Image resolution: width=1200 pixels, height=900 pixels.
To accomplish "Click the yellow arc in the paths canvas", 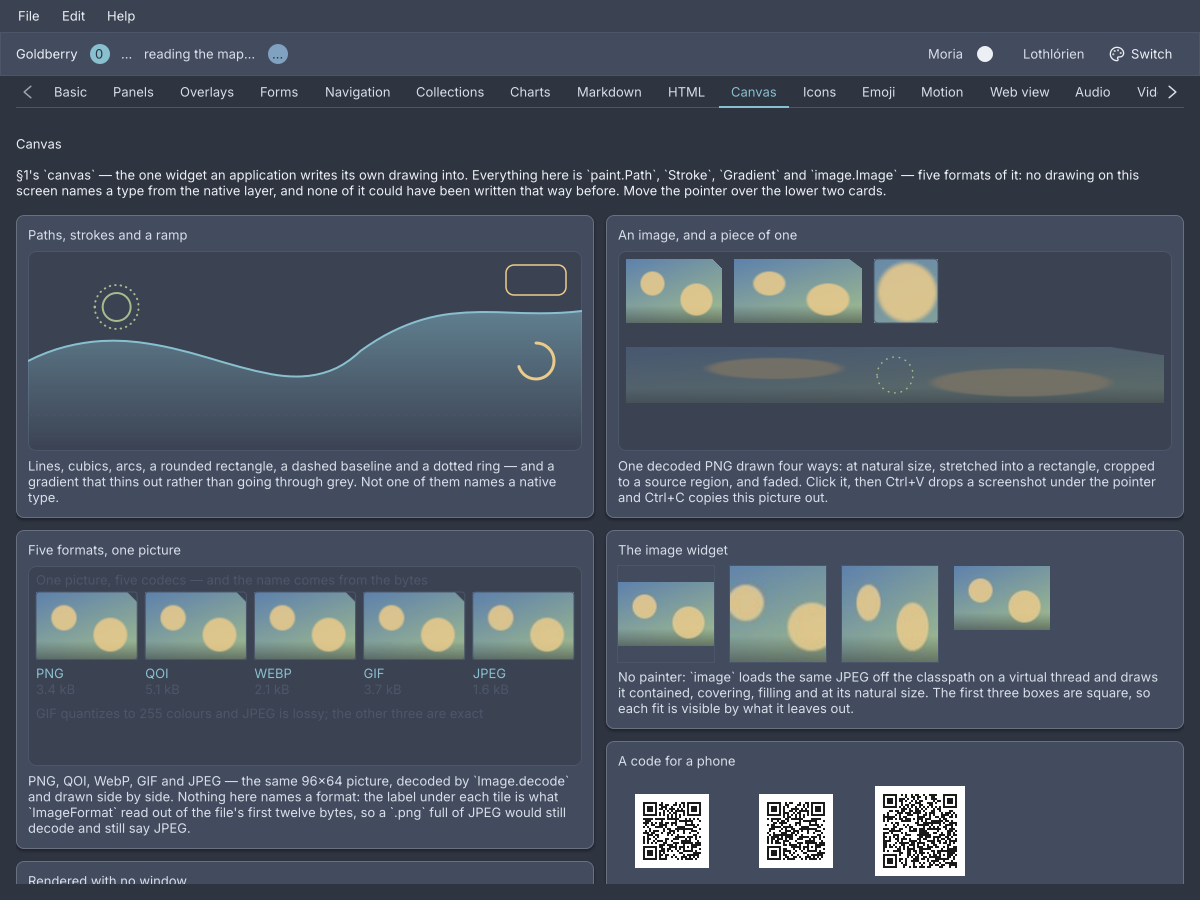I will (x=536, y=361).
